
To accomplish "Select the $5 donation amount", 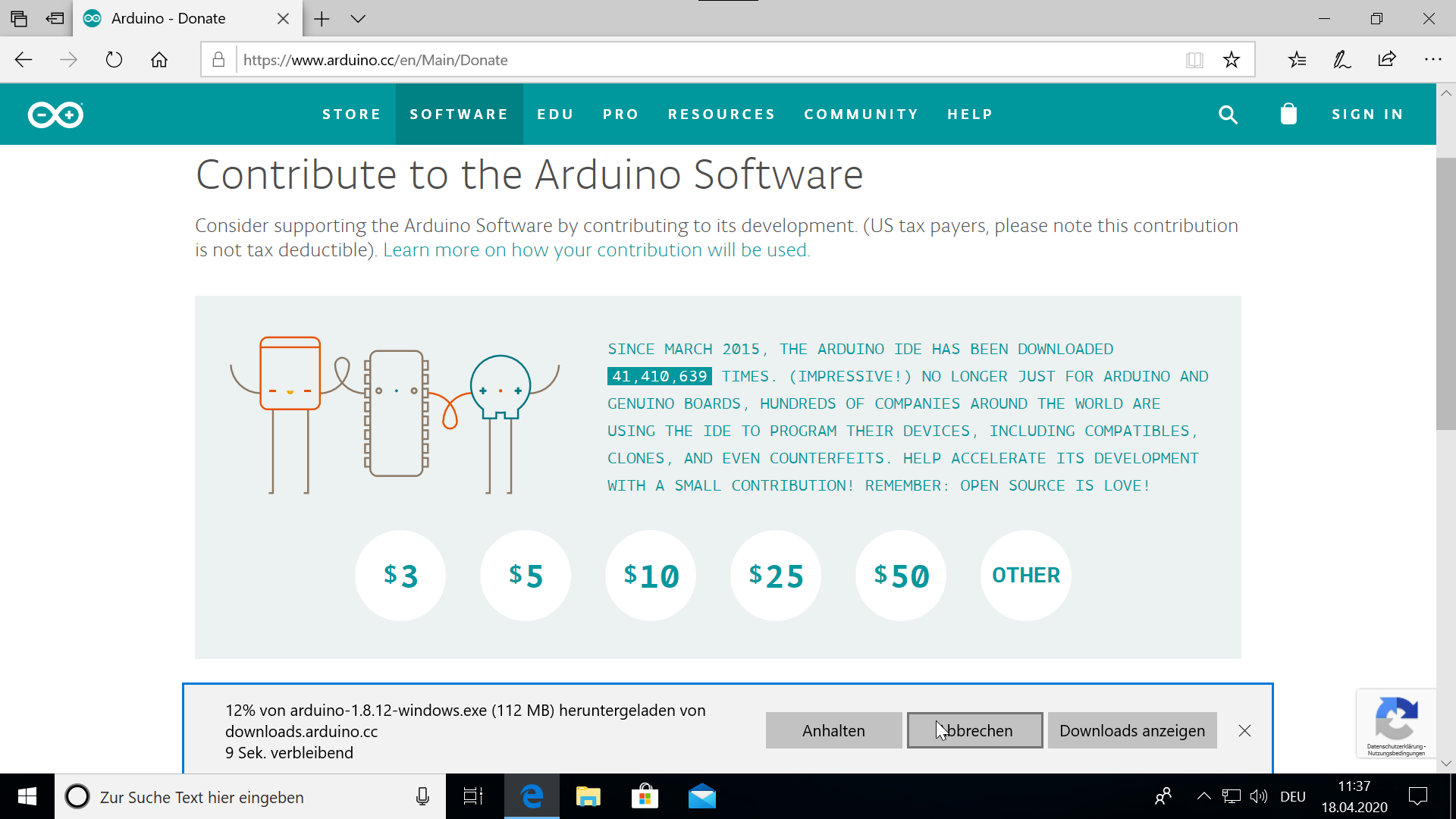I will [x=526, y=576].
